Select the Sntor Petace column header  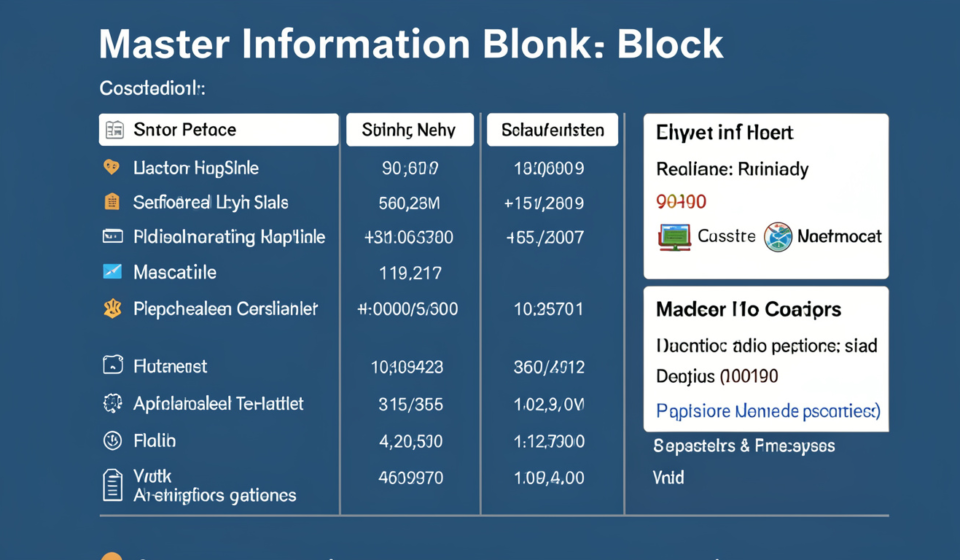coord(219,130)
